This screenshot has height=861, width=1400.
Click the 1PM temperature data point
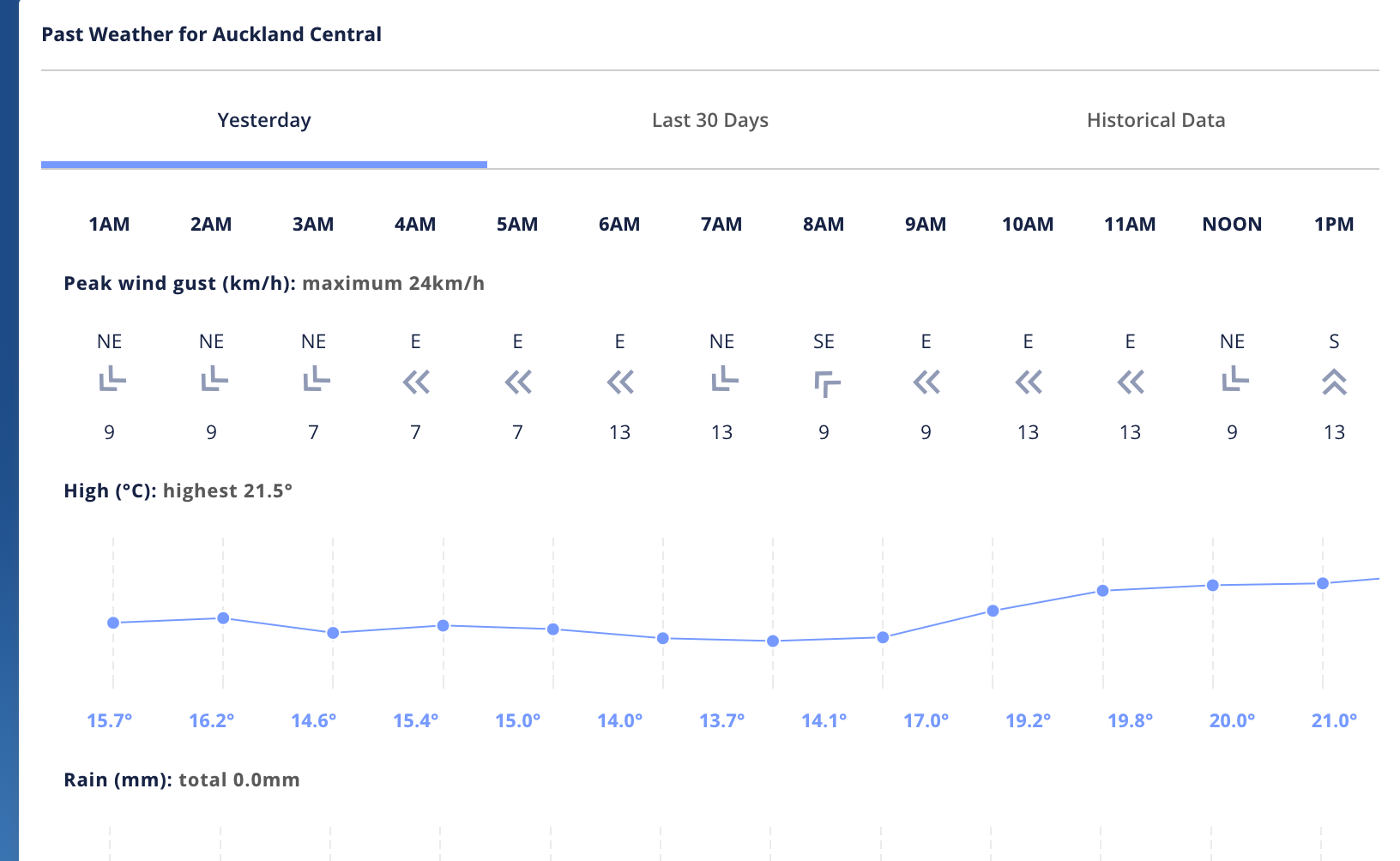1323,584
